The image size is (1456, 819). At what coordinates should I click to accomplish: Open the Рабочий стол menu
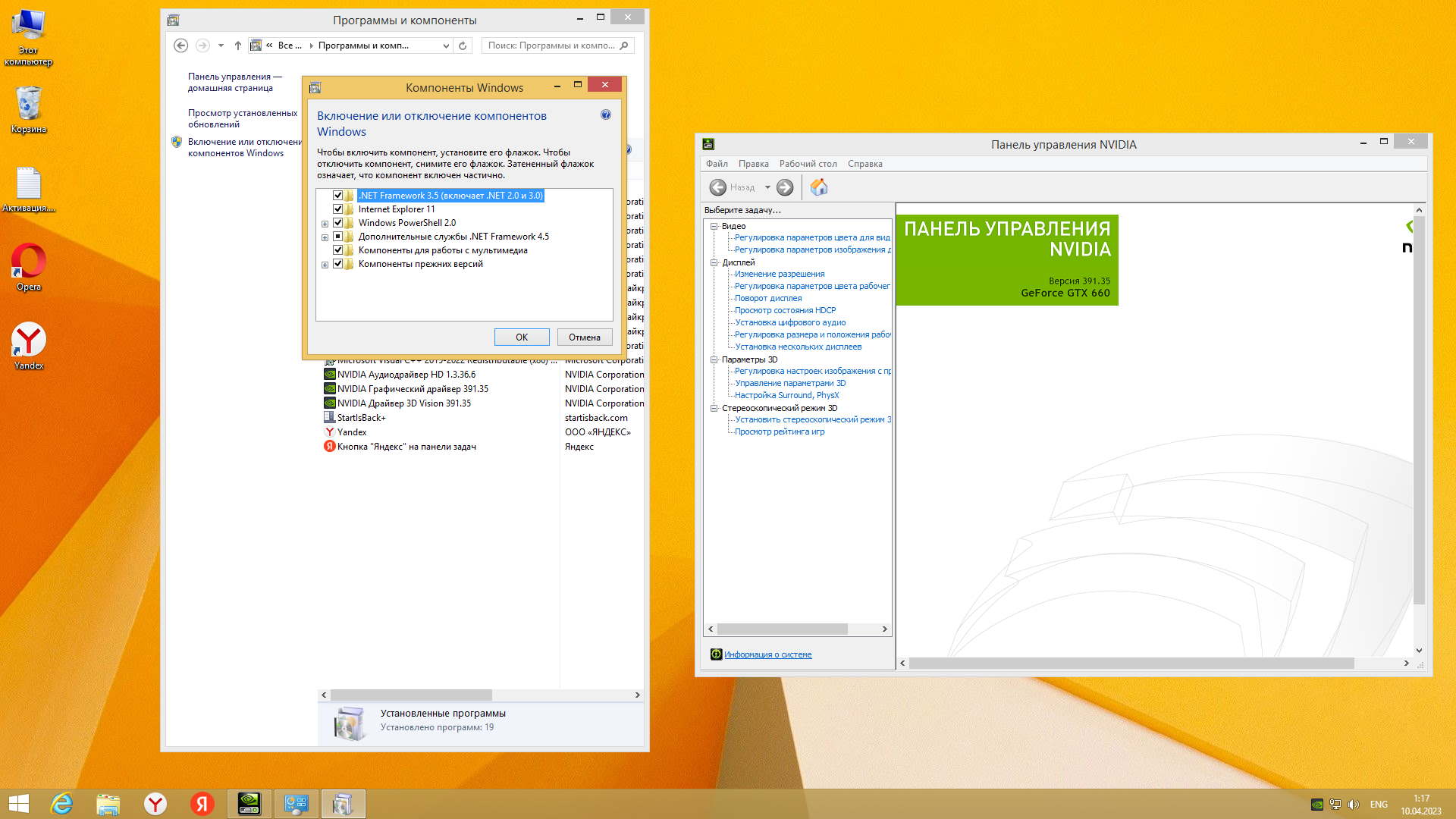tap(808, 164)
